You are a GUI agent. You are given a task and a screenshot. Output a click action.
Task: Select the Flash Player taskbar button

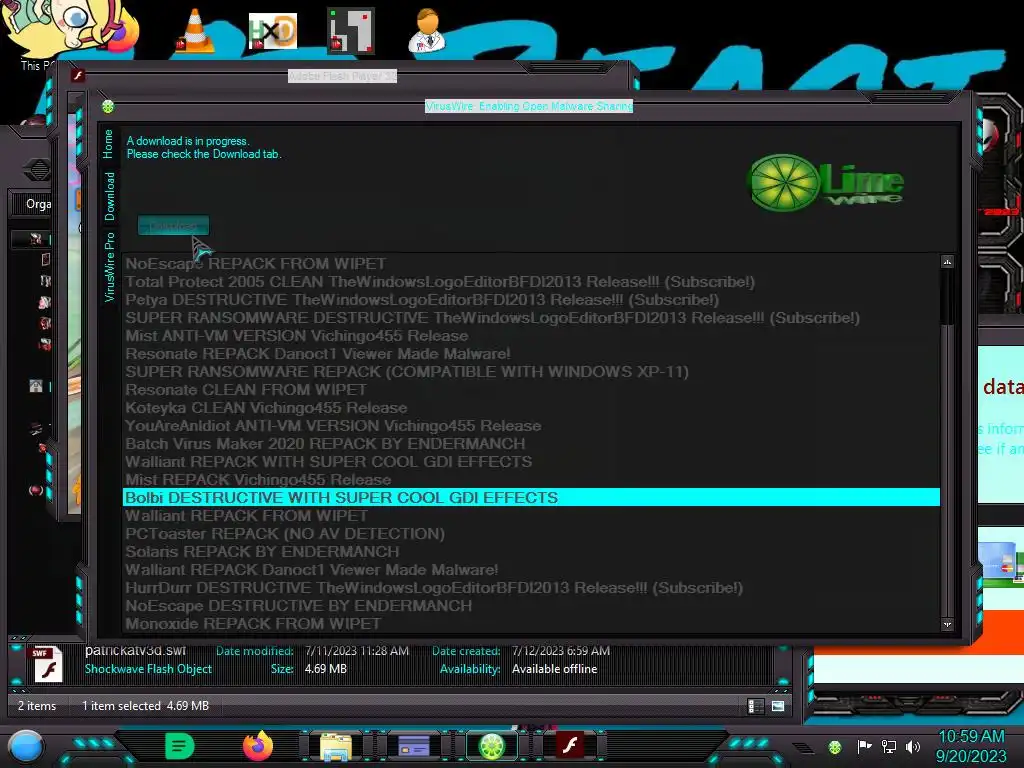(x=569, y=746)
